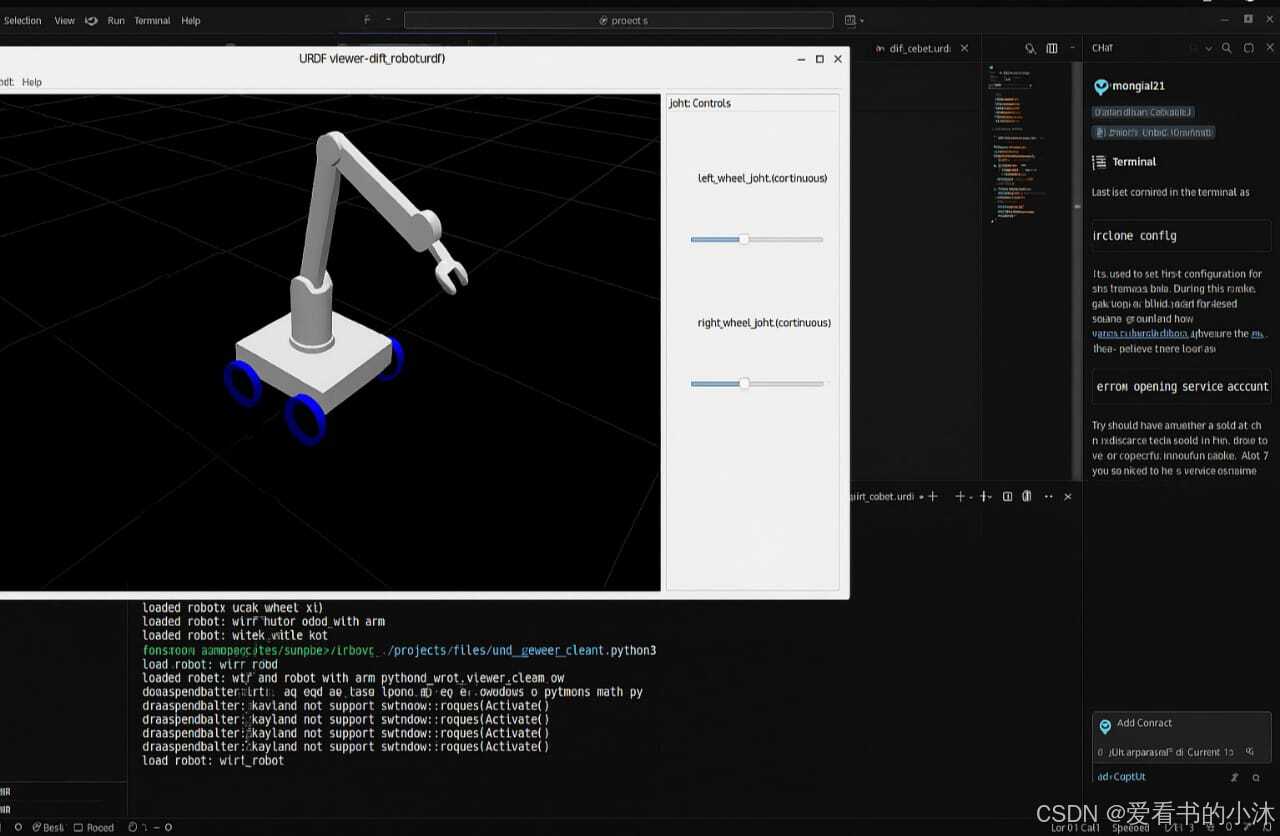Click the maximize chat panel icon
1280x836 pixels.
[x=1248, y=48]
